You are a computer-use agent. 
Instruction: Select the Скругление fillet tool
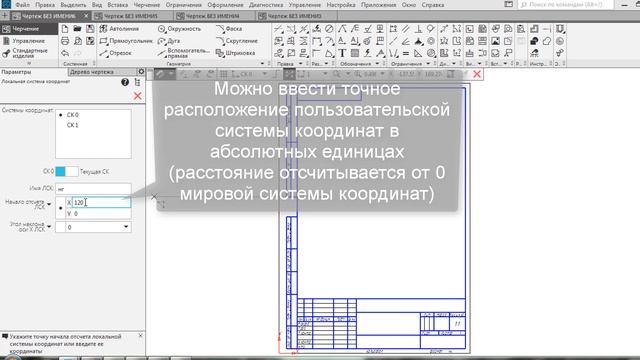237,41
